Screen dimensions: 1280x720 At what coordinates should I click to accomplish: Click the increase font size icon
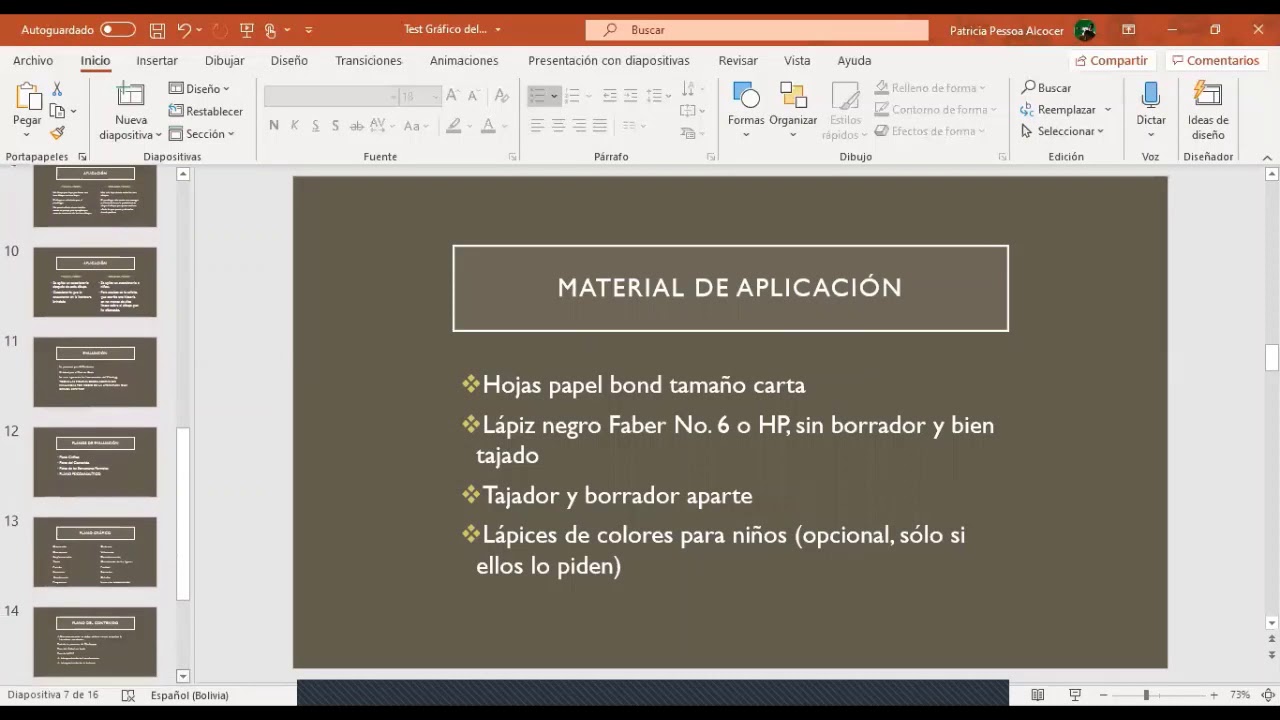pos(452,96)
